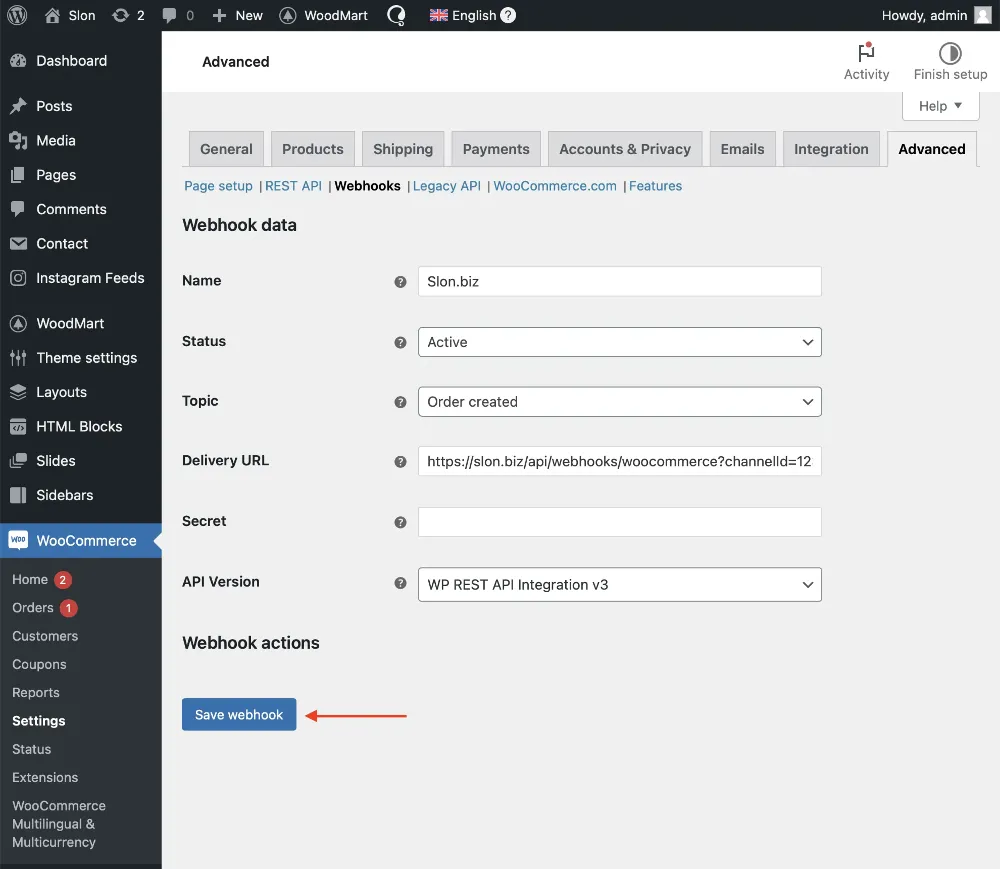Viewport: 1000px width, 869px height.
Task: Open the REST API sub-page link
Action: 293,186
